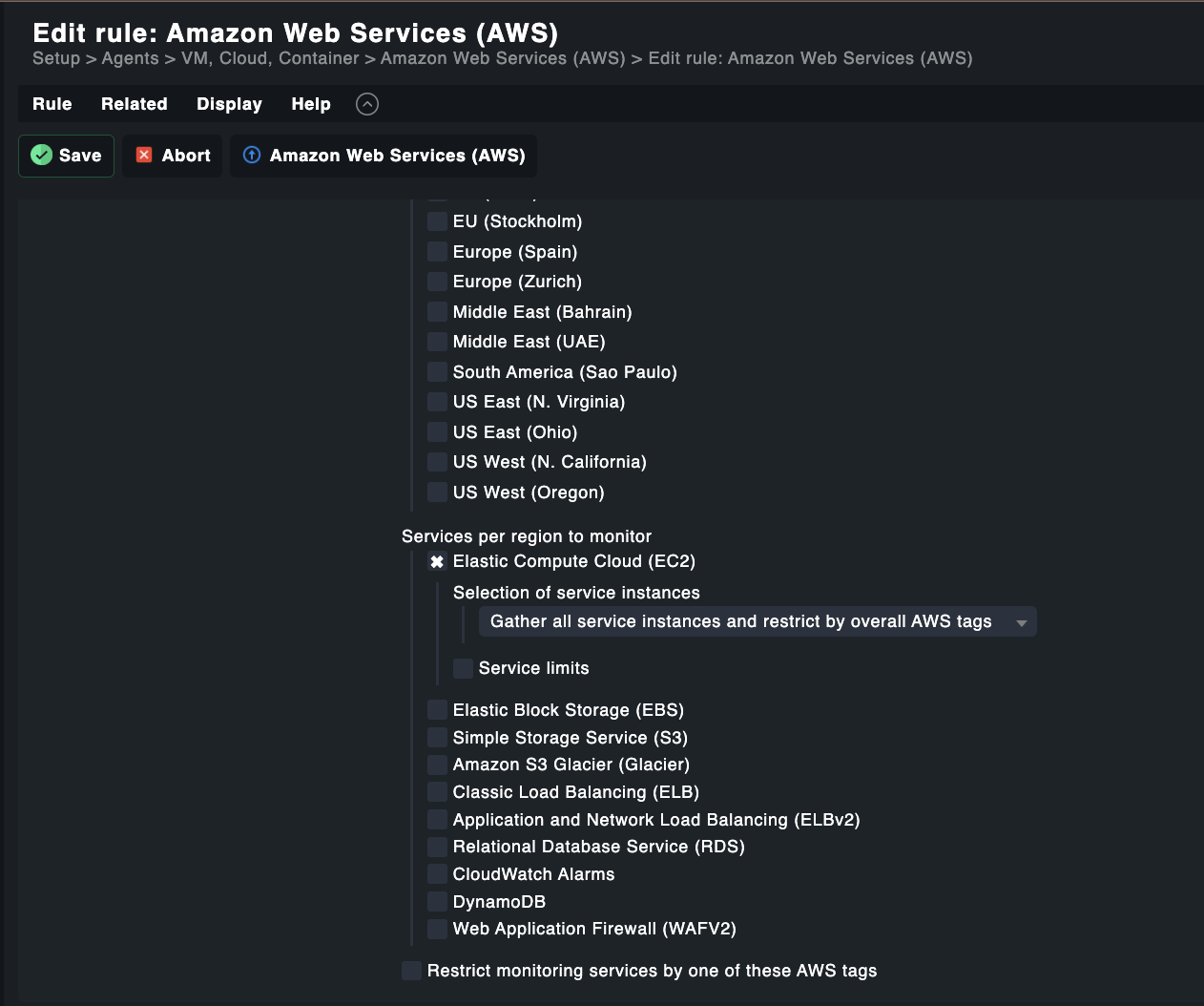Click the green Save checkmark icon
Viewport: 1204px width, 1006px height.
(x=42, y=155)
